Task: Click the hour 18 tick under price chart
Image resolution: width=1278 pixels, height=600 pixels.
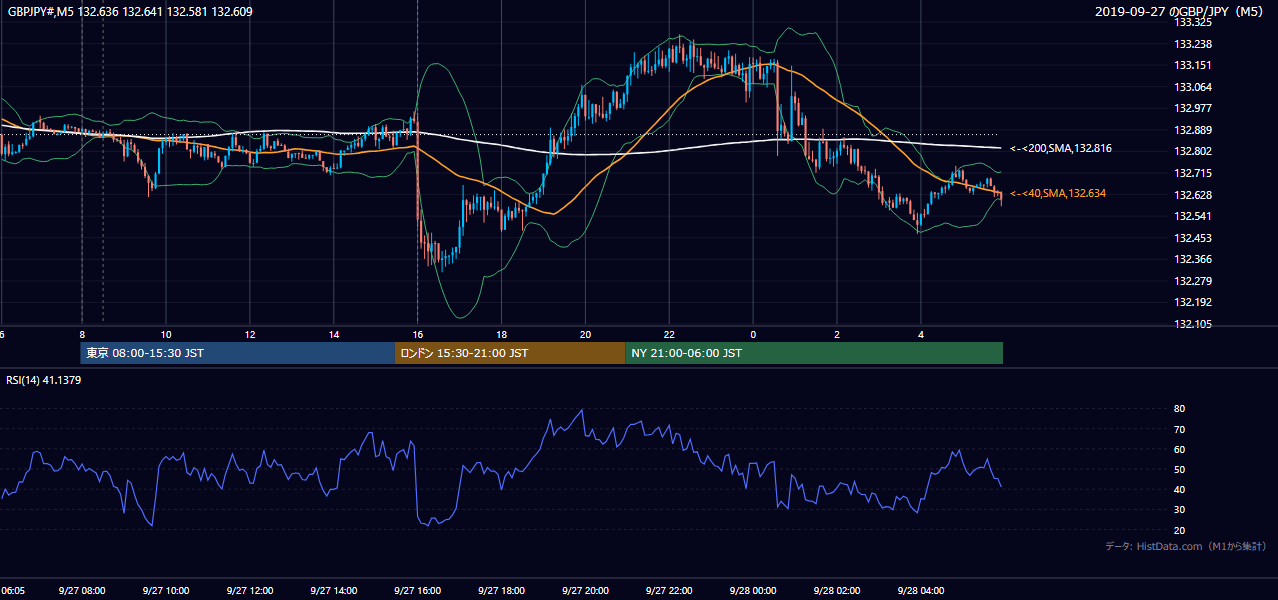Action: pyautogui.click(x=502, y=335)
